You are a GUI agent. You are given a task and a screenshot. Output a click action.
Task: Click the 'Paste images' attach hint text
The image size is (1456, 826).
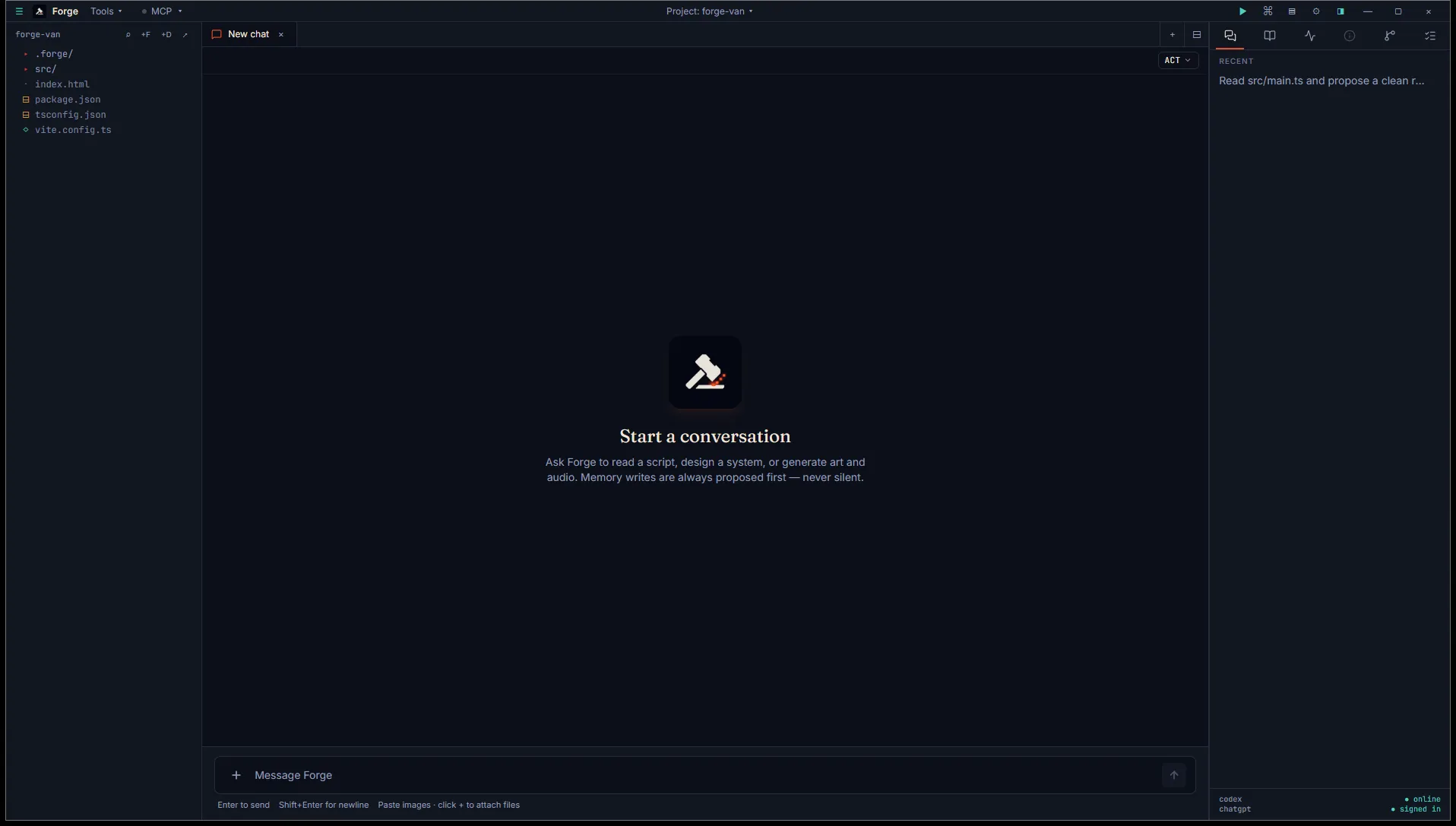pyautogui.click(x=449, y=805)
